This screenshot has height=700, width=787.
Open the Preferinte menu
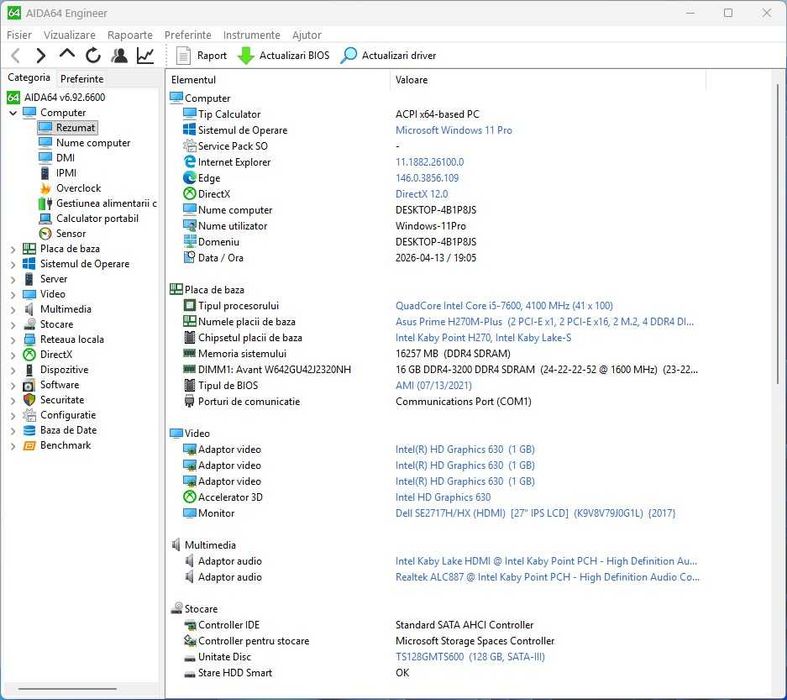(x=188, y=35)
